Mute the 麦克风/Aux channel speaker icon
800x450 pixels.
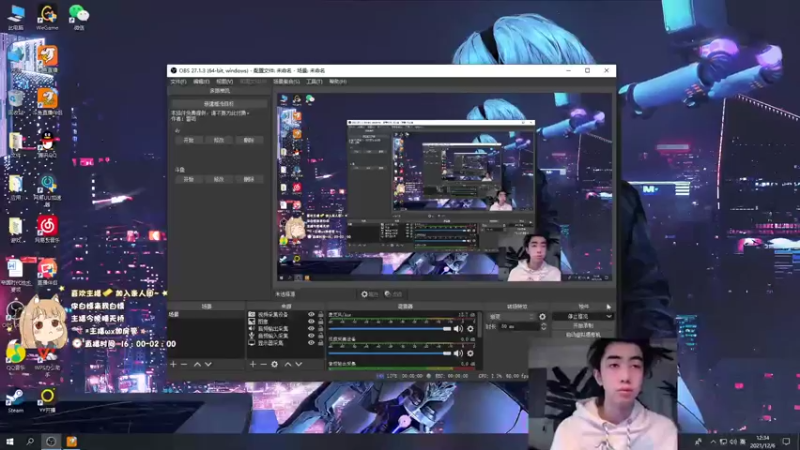point(458,329)
